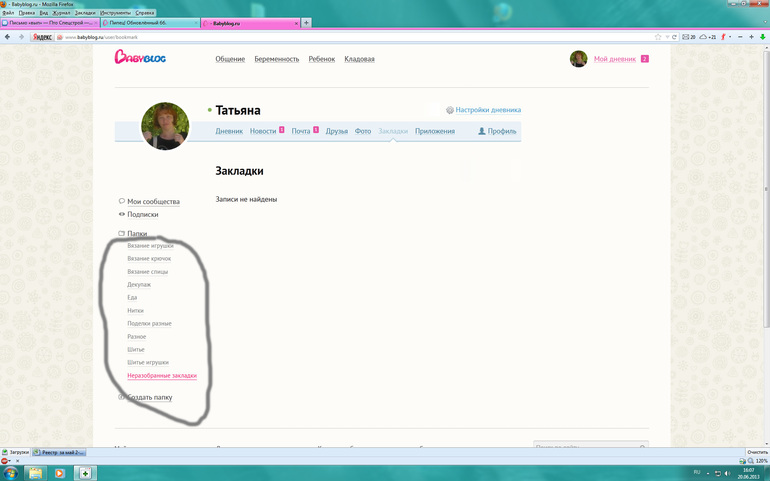
Task: Open Настройки дневника link
Action: tap(487, 110)
